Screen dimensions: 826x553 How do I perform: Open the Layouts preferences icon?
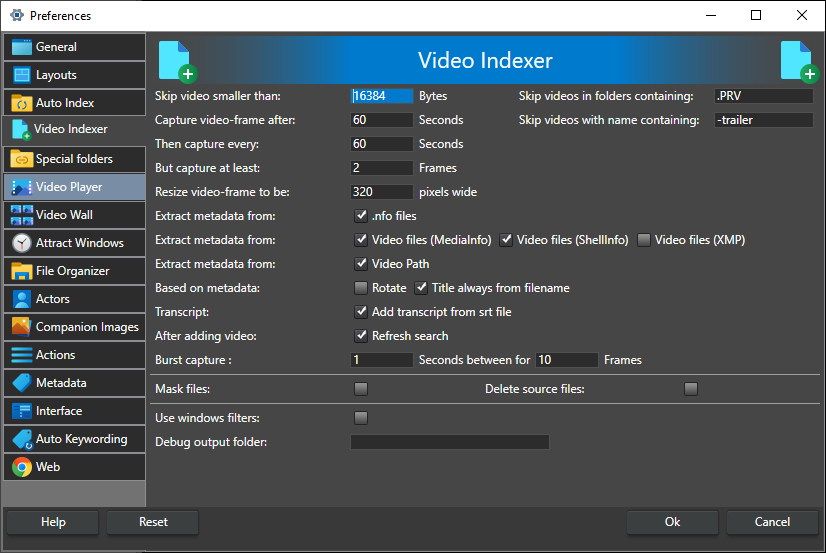click(x=21, y=75)
